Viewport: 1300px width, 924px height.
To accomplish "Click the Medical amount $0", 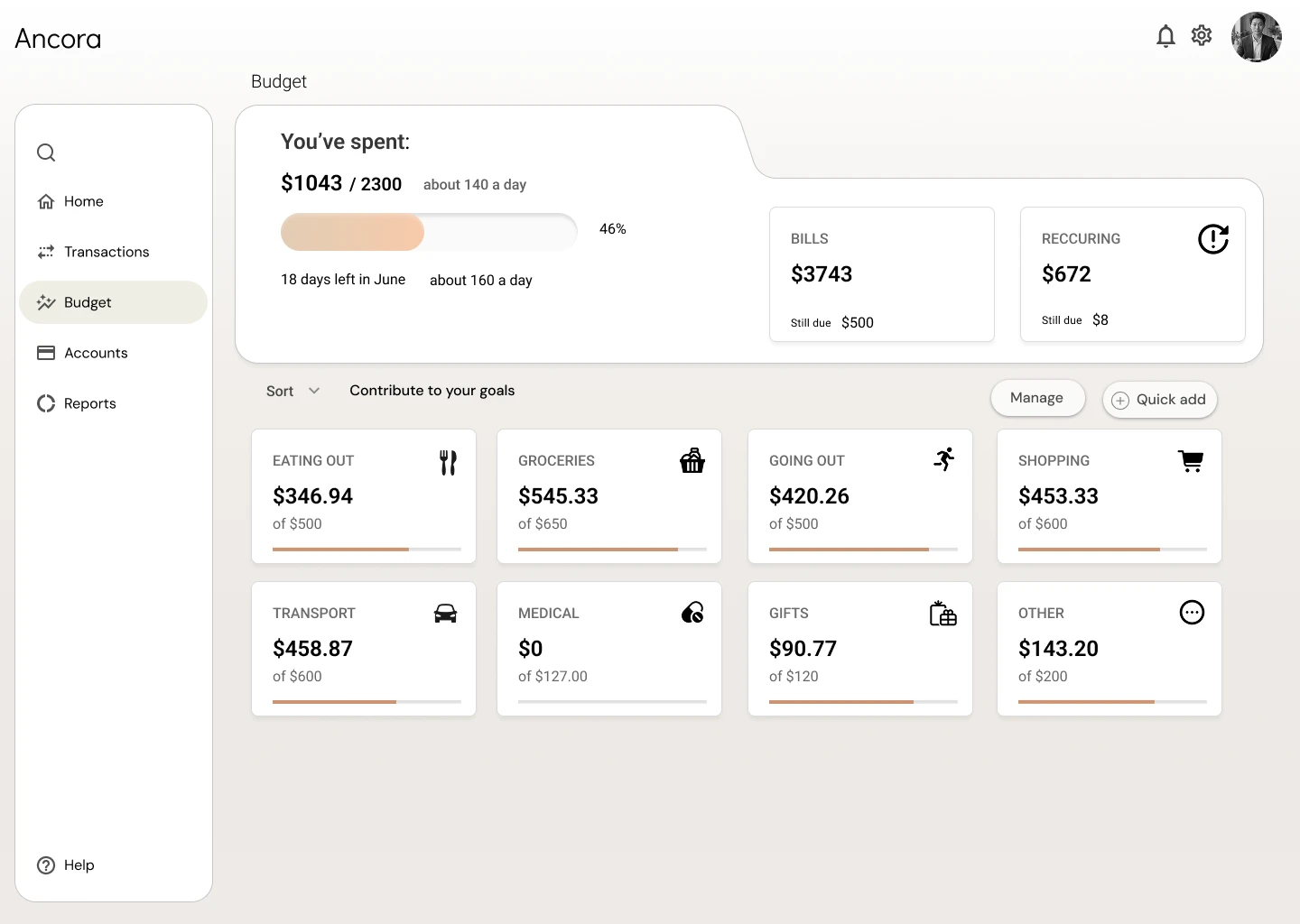I will pos(531,649).
